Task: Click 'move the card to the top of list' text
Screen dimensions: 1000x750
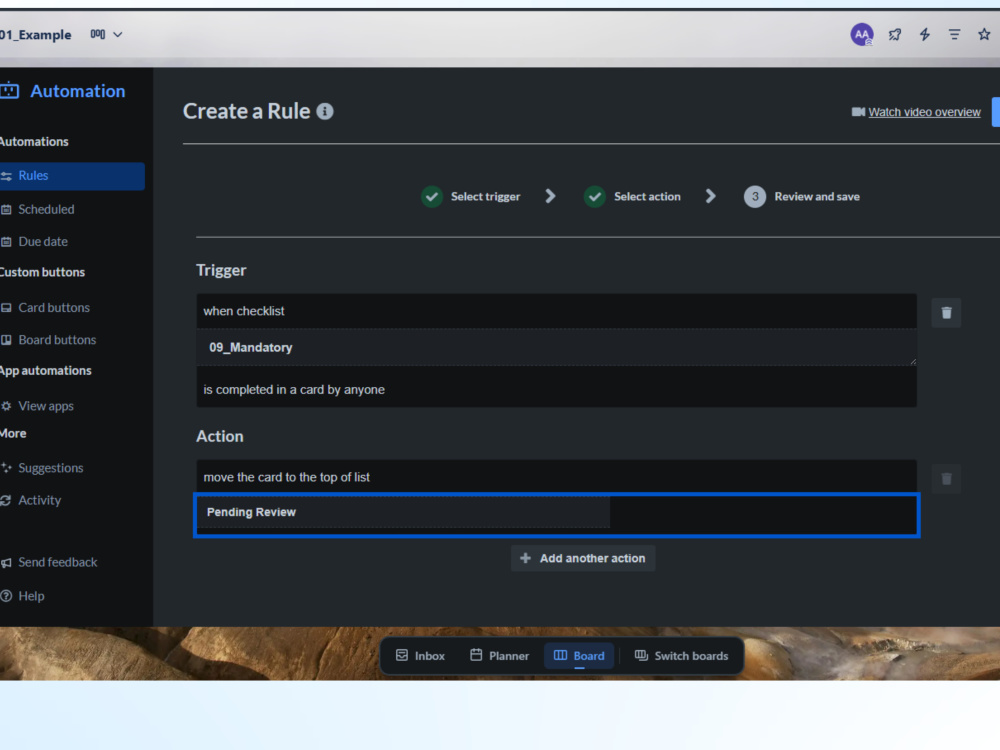Action: click(x=286, y=477)
